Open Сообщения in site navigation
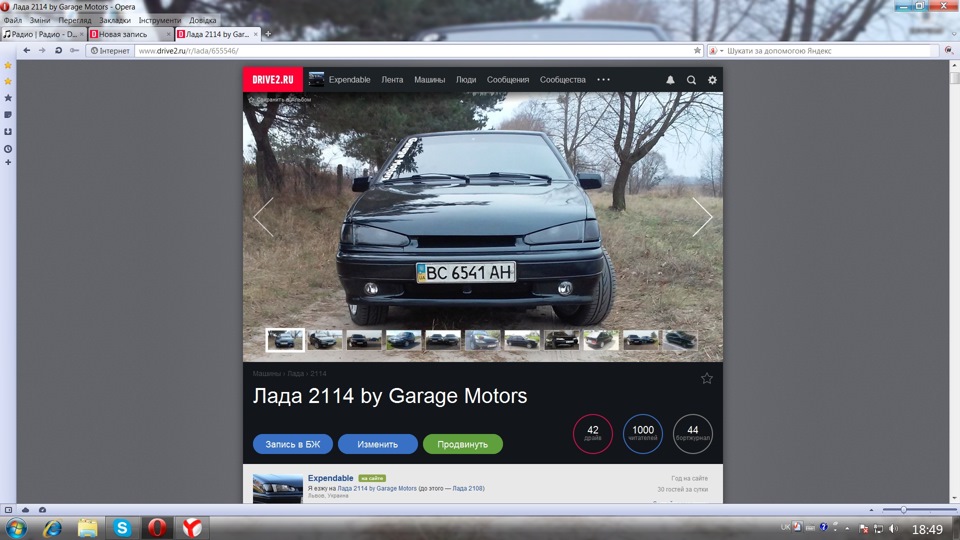This screenshot has width=960, height=540. [508, 80]
